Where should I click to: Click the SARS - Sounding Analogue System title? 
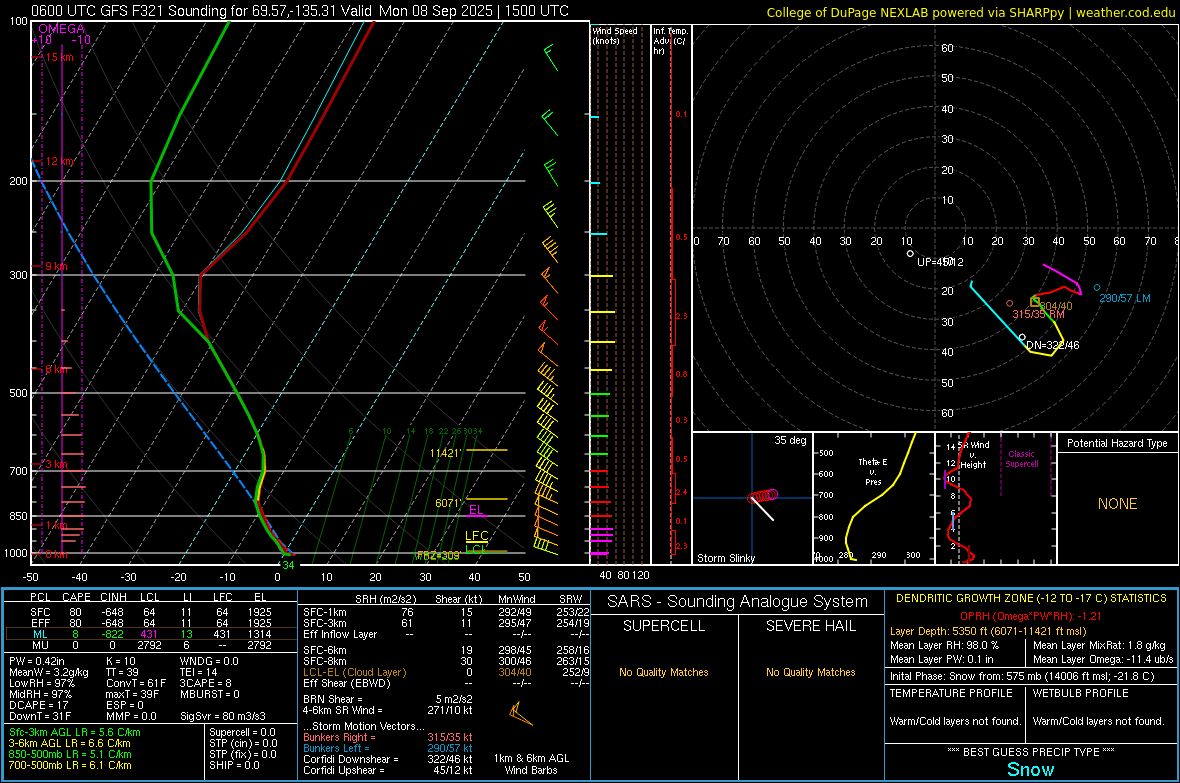(737, 602)
